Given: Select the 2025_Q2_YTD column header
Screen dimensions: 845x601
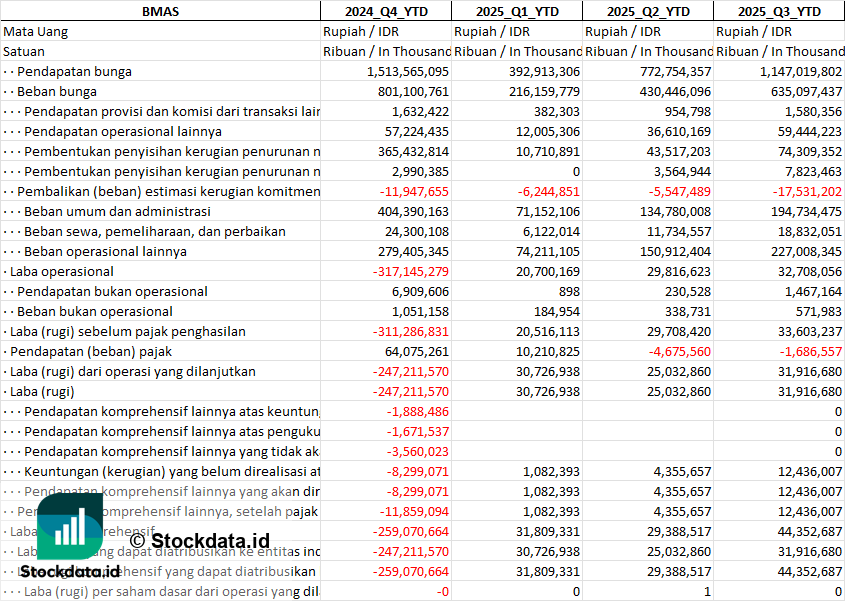Looking at the screenshot, I should (648, 11).
